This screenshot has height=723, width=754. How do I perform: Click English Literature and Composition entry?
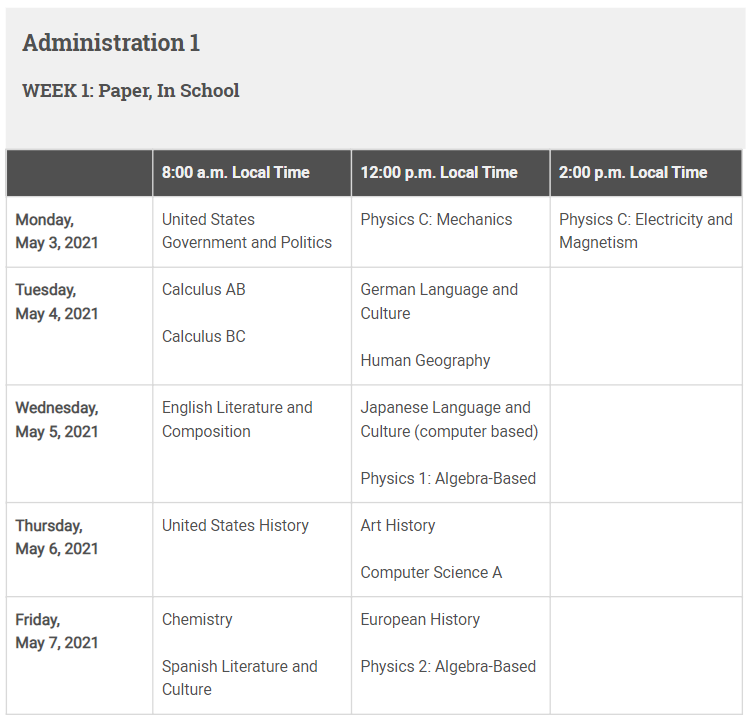click(237, 419)
